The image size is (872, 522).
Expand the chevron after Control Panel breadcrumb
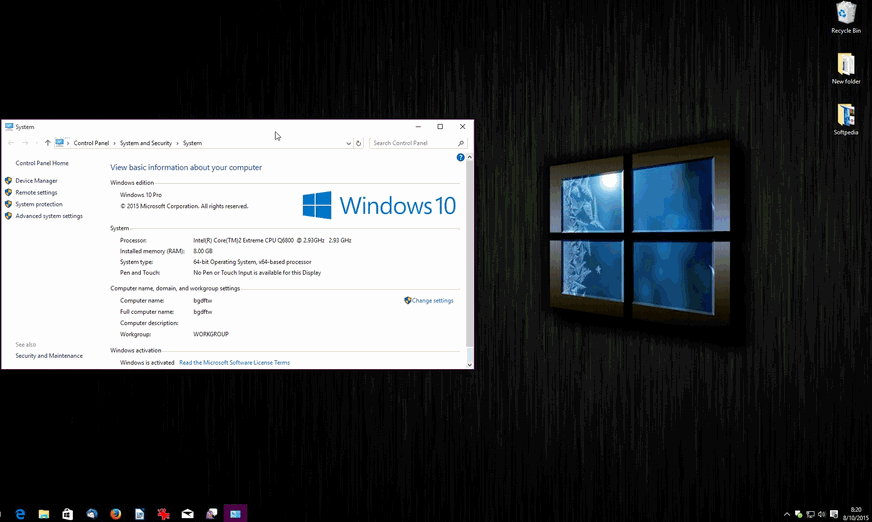[x=115, y=143]
